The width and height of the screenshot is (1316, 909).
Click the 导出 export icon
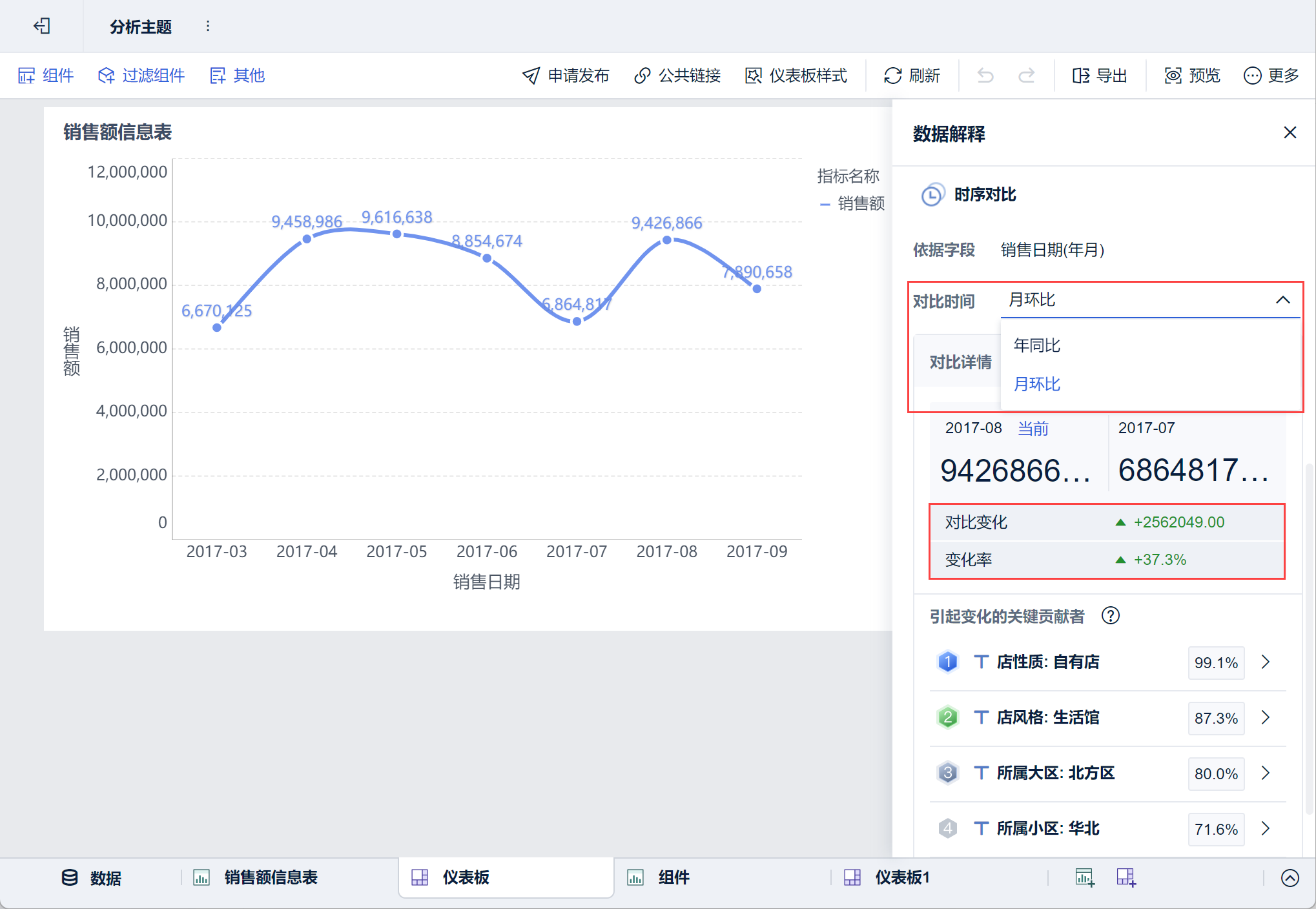pyautogui.click(x=1080, y=76)
